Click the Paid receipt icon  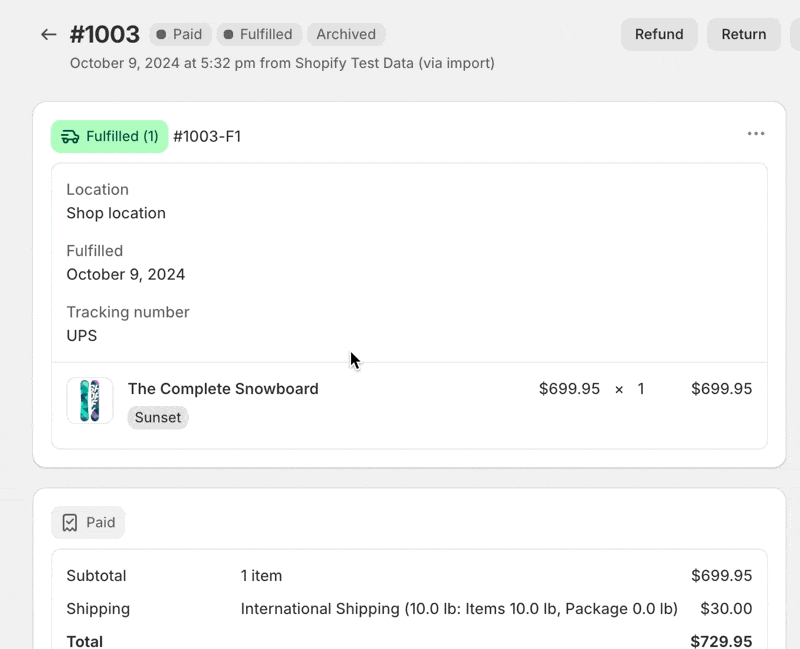pos(70,522)
